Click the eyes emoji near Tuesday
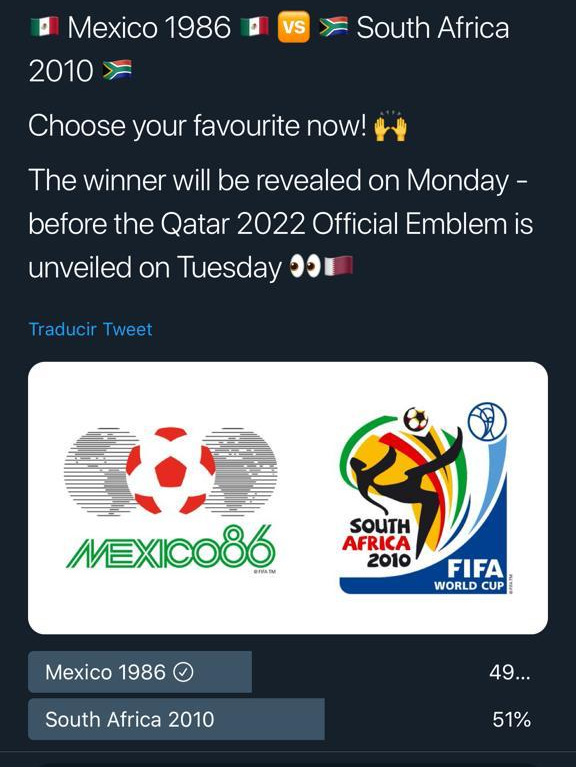 (305, 267)
